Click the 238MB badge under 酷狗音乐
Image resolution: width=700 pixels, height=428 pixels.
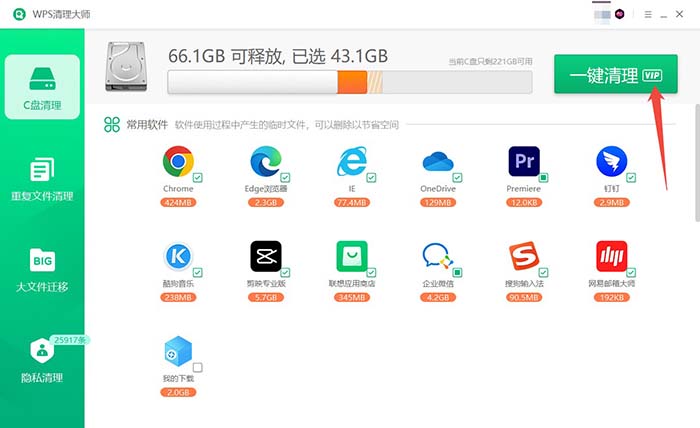pos(178,297)
